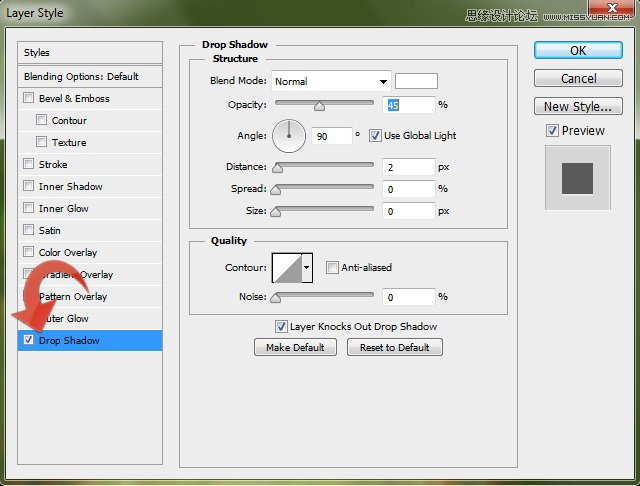Select the Outer Glow style row

click(x=90, y=319)
